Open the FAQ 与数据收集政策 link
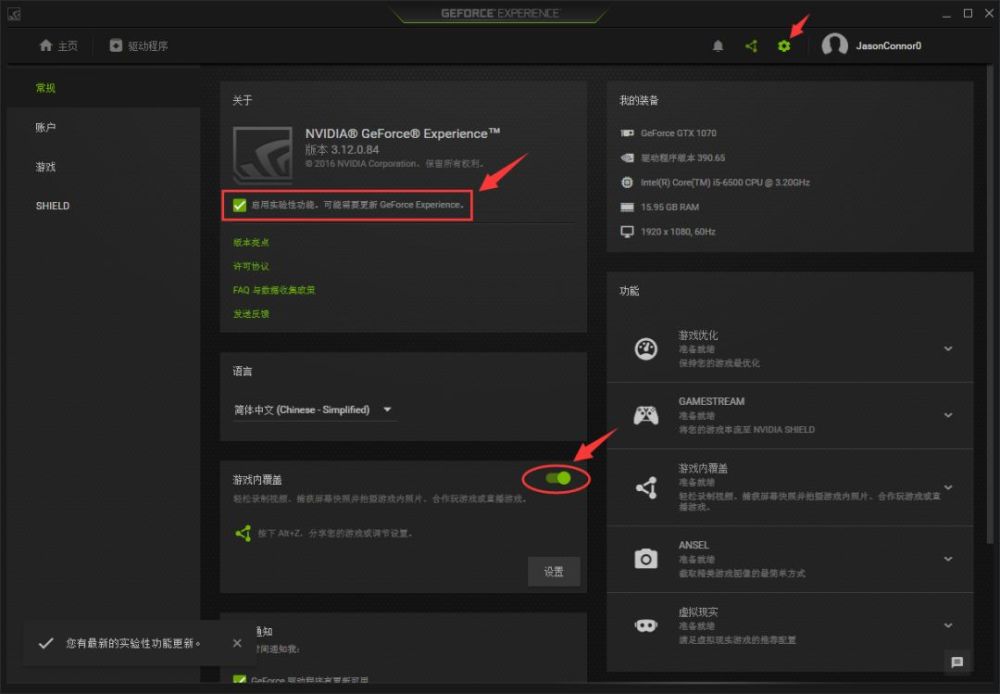Viewport: 1000px width, 694px height. pos(274,290)
